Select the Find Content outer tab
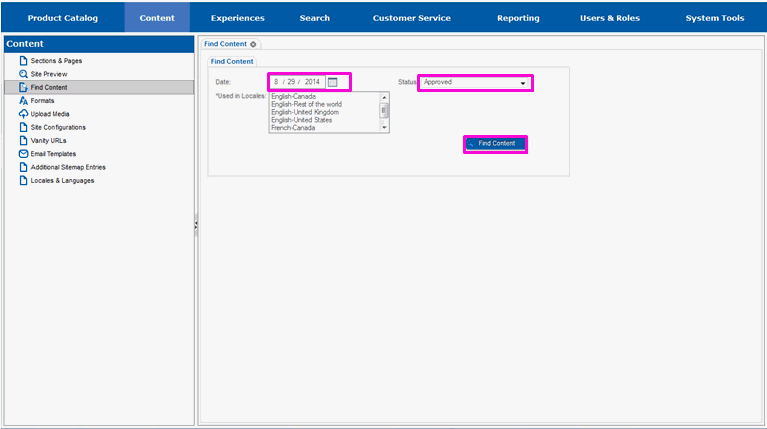Image resolution: width=767 pixels, height=429 pixels. point(226,44)
